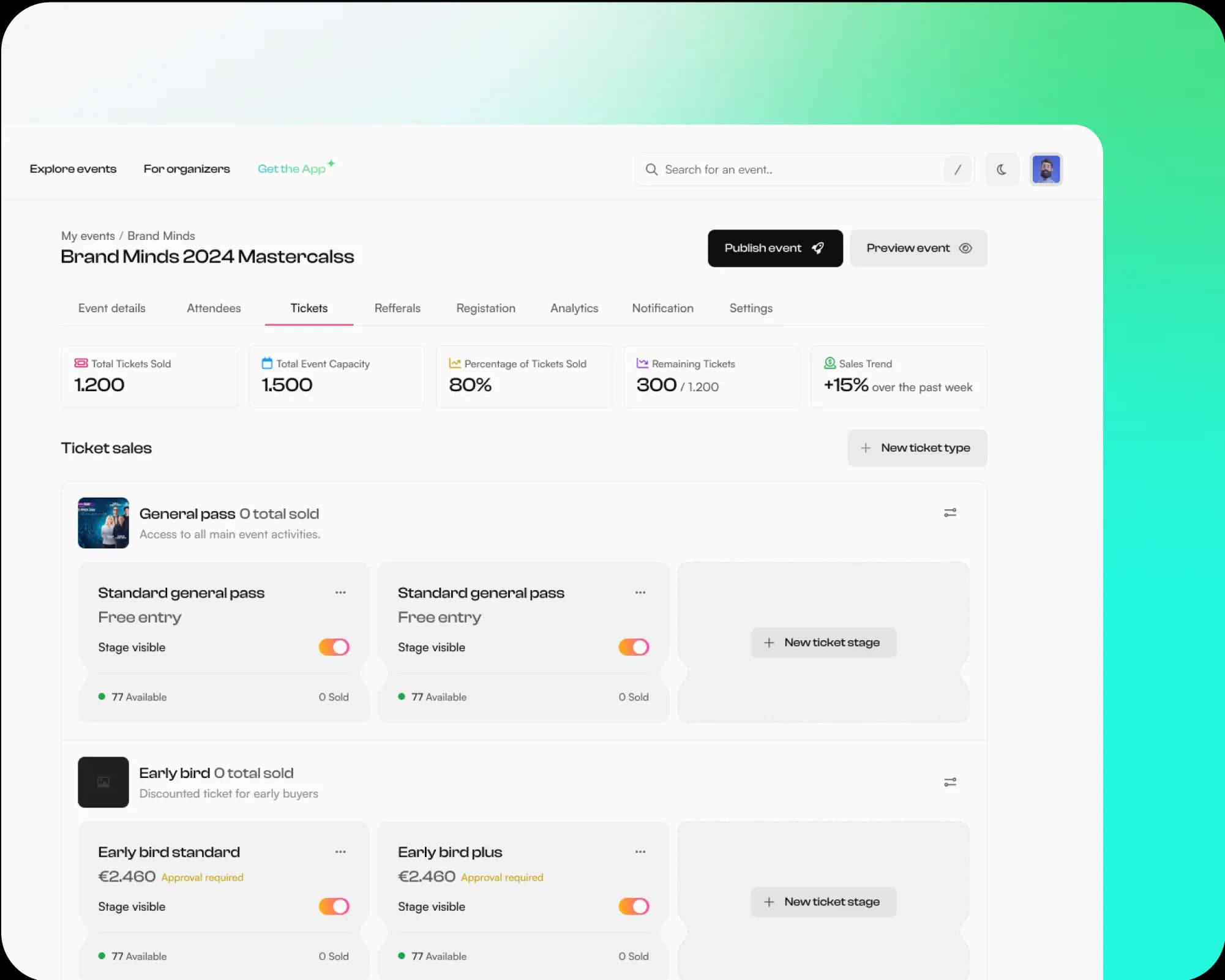Click the rocket icon on Publish event
This screenshot has height=980, width=1225.
(x=818, y=248)
